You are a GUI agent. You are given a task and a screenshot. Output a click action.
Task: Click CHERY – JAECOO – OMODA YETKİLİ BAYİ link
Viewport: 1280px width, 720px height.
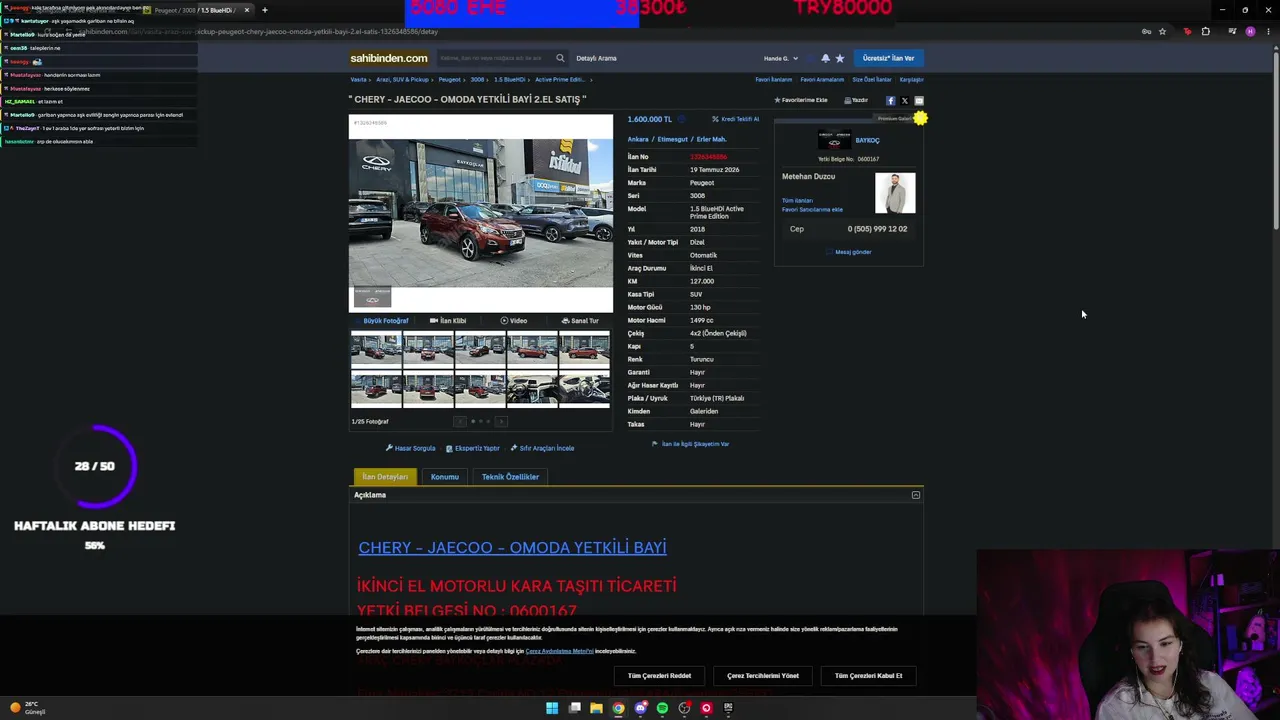(x=512, y=548)
